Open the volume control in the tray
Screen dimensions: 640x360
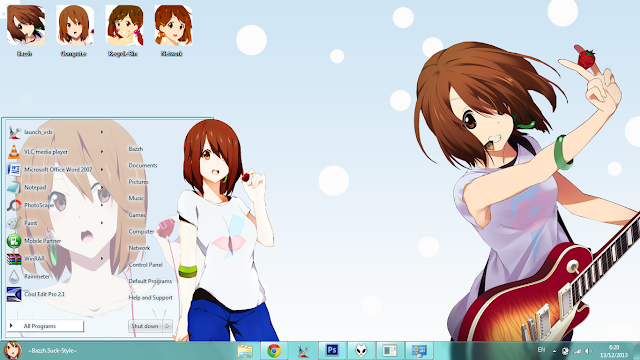point(588,351)
